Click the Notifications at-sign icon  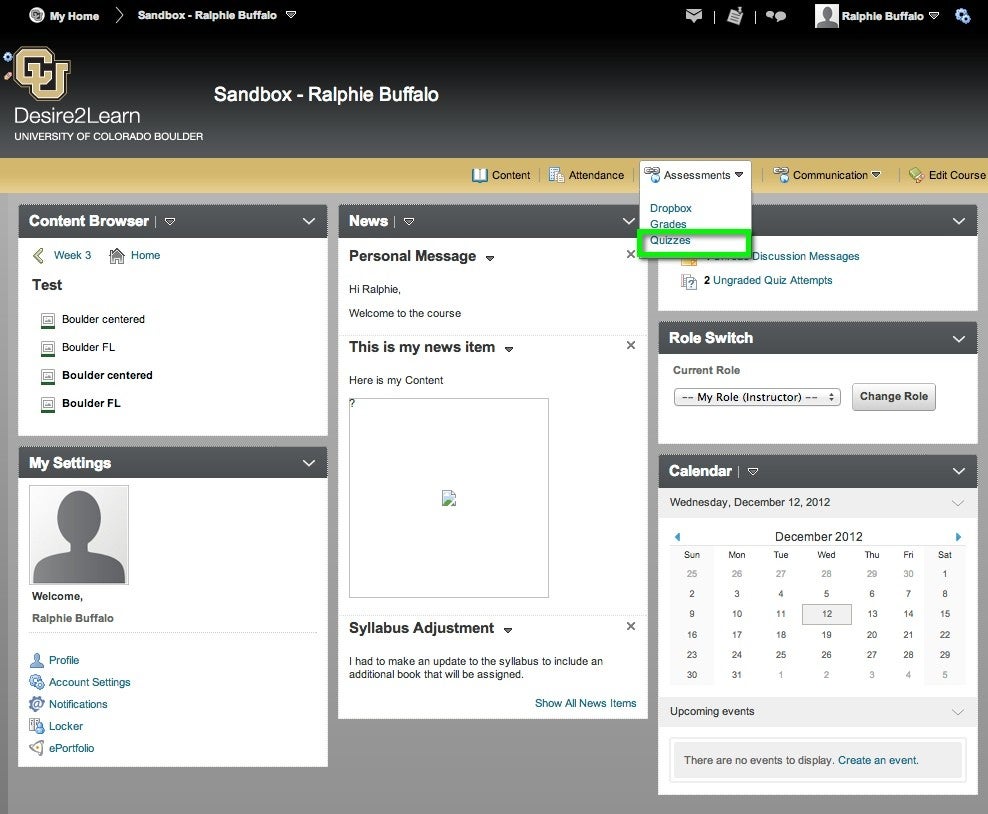[x=37, y=704]
